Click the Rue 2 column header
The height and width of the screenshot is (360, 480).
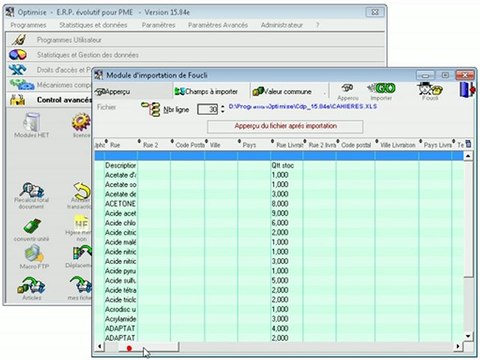[x=154, y=145]
